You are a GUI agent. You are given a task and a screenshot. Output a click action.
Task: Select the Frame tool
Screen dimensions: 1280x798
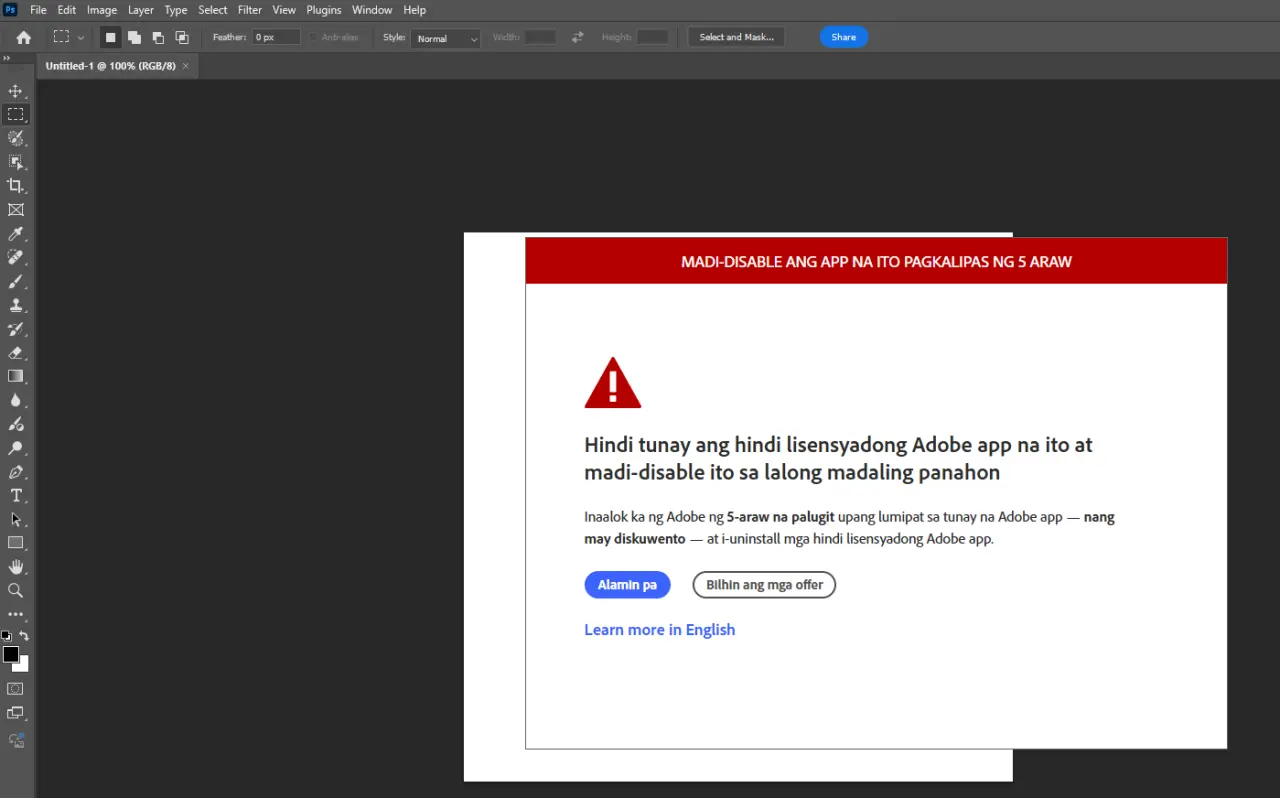pos(16,210)
